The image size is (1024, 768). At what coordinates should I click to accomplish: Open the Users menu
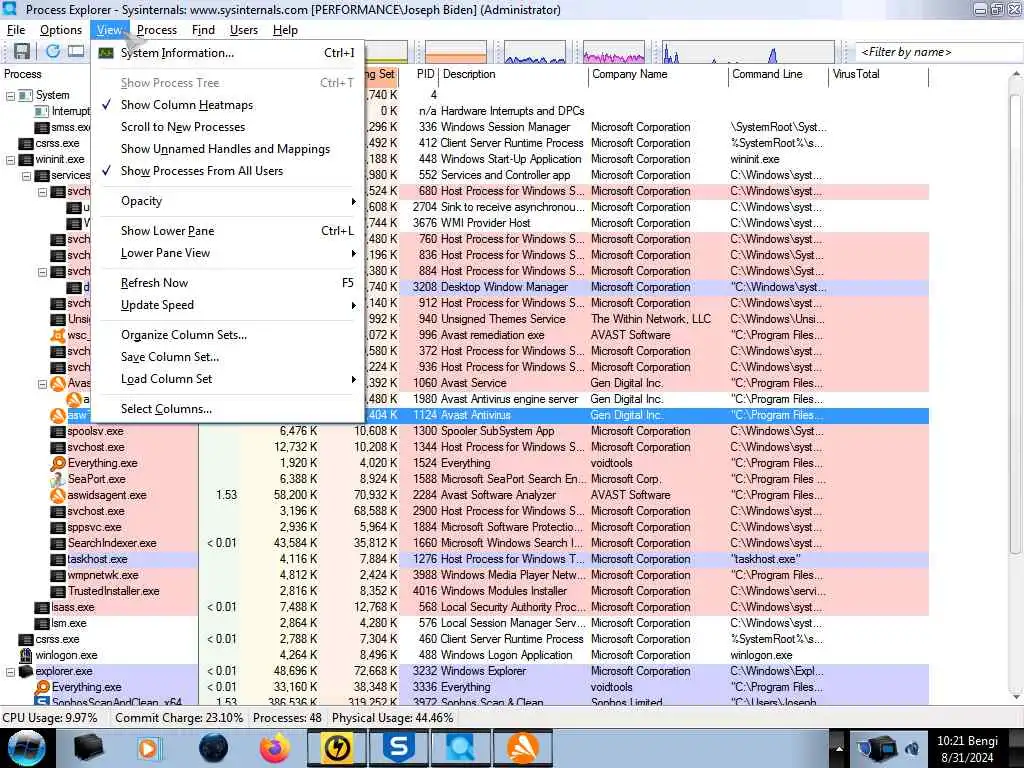click(x=244, y=30)
